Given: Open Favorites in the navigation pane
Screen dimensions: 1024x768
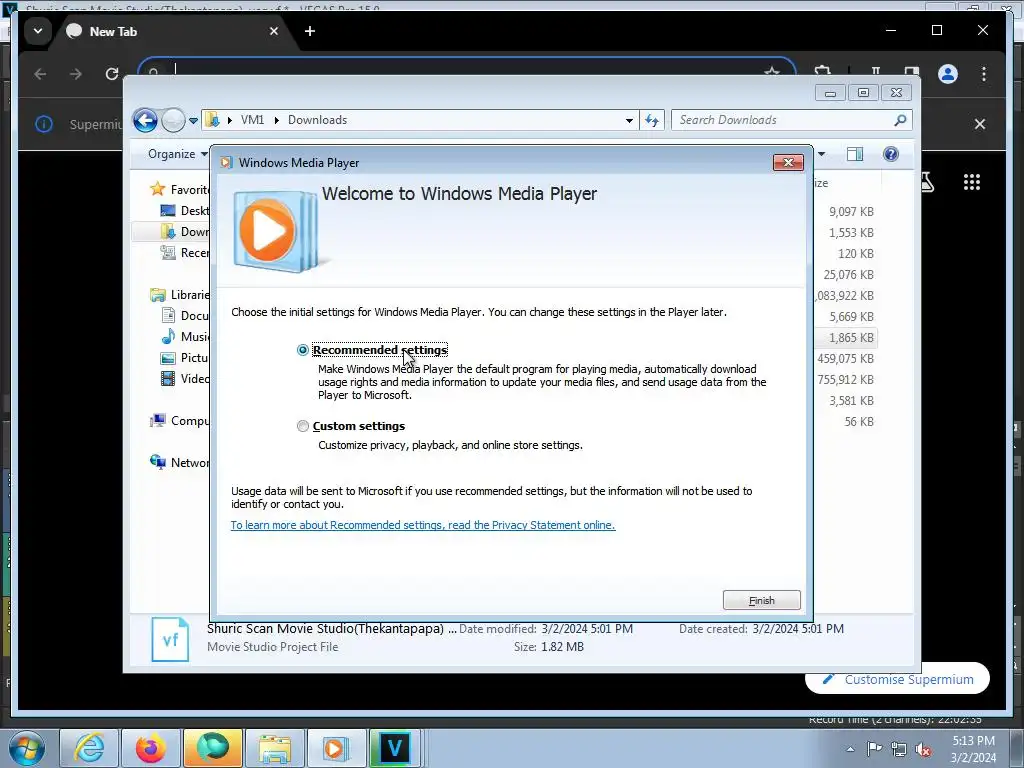Looking at the screenshot, I should [x=179, y=189].
